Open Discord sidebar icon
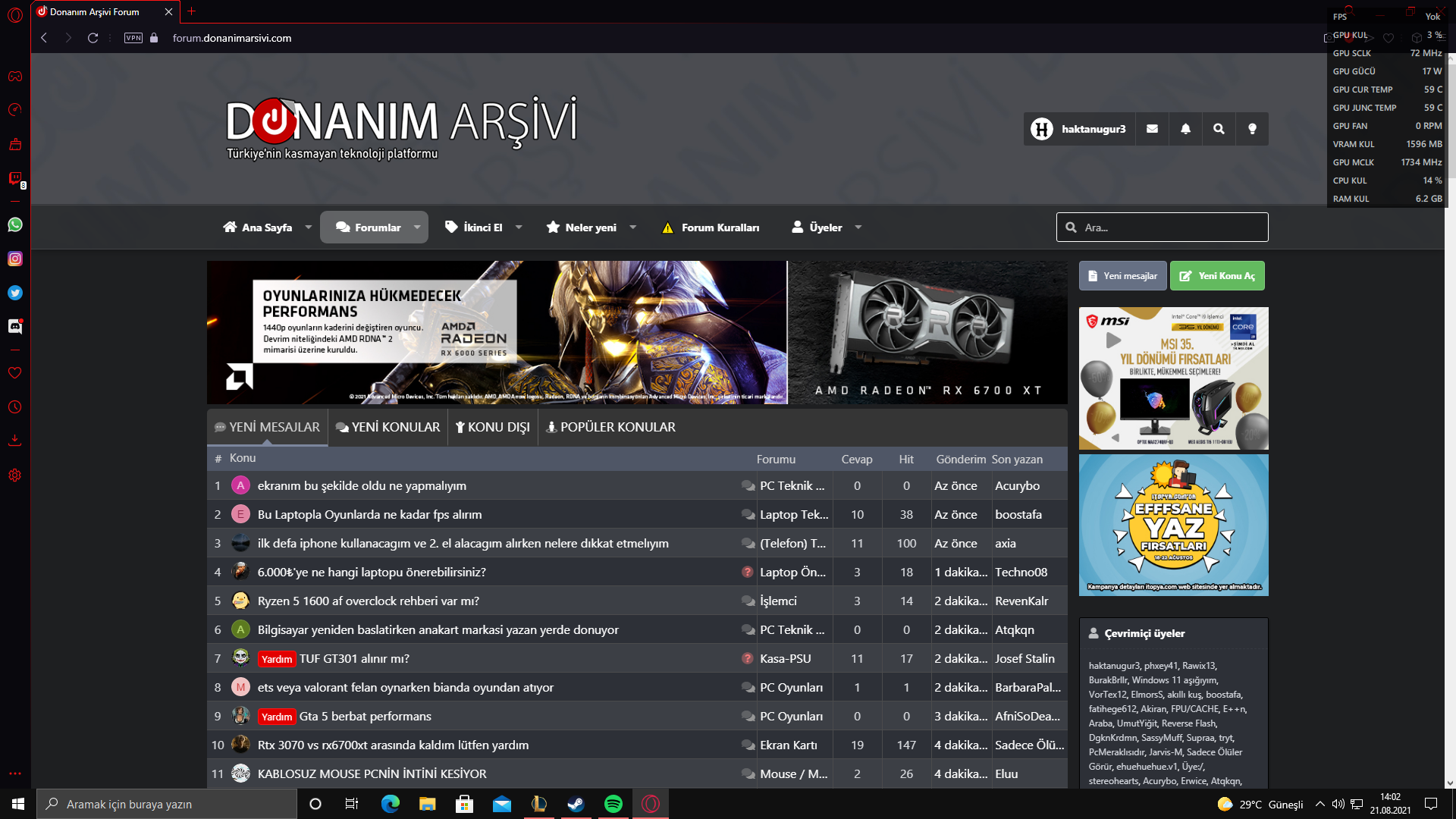 coord(15,326)
